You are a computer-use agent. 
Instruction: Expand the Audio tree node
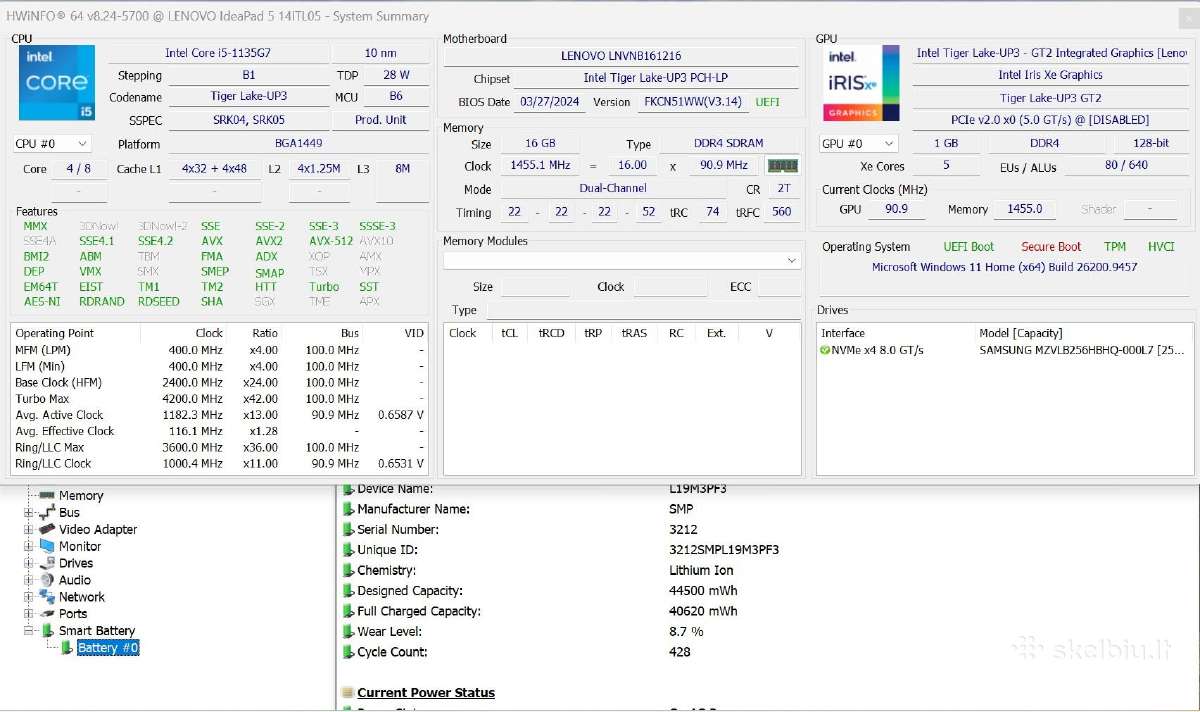[x=29, y=580]
